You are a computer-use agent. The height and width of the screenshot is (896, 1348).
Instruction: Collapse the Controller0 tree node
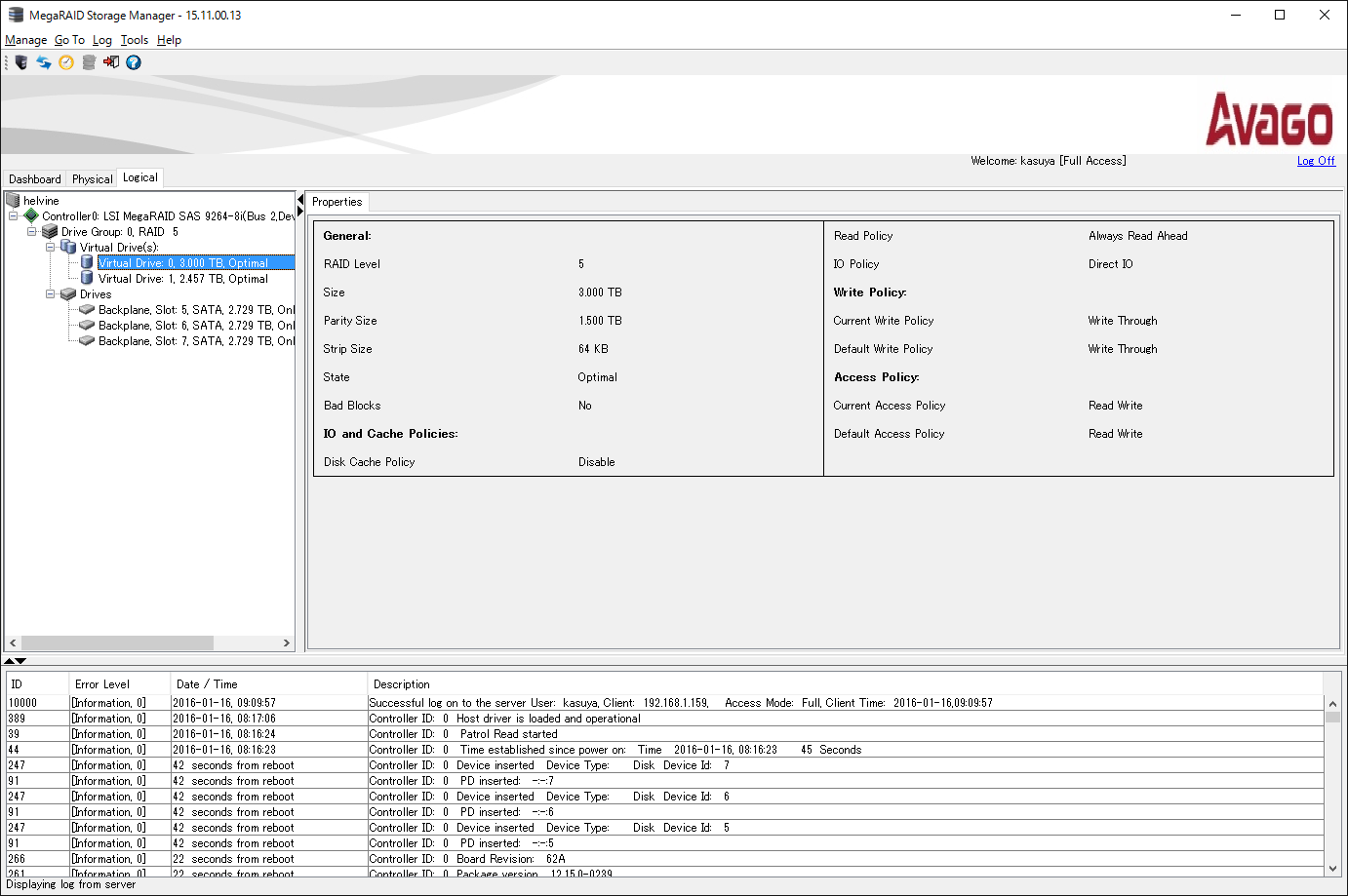tap(14, 216)
